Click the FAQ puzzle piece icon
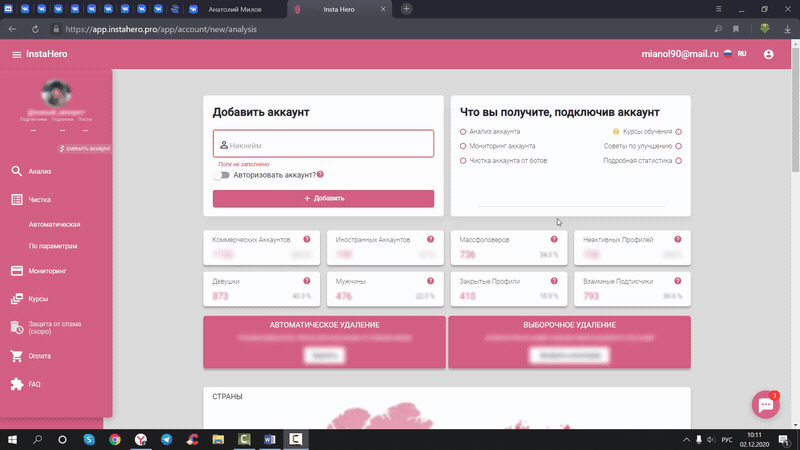 tap(16, 384)
